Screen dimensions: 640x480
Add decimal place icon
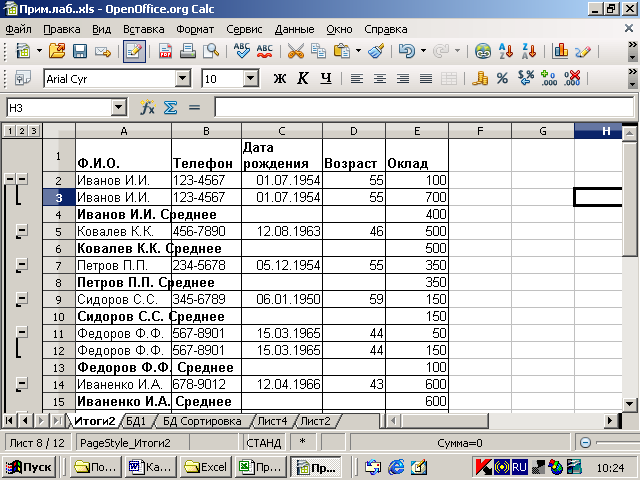549,78
